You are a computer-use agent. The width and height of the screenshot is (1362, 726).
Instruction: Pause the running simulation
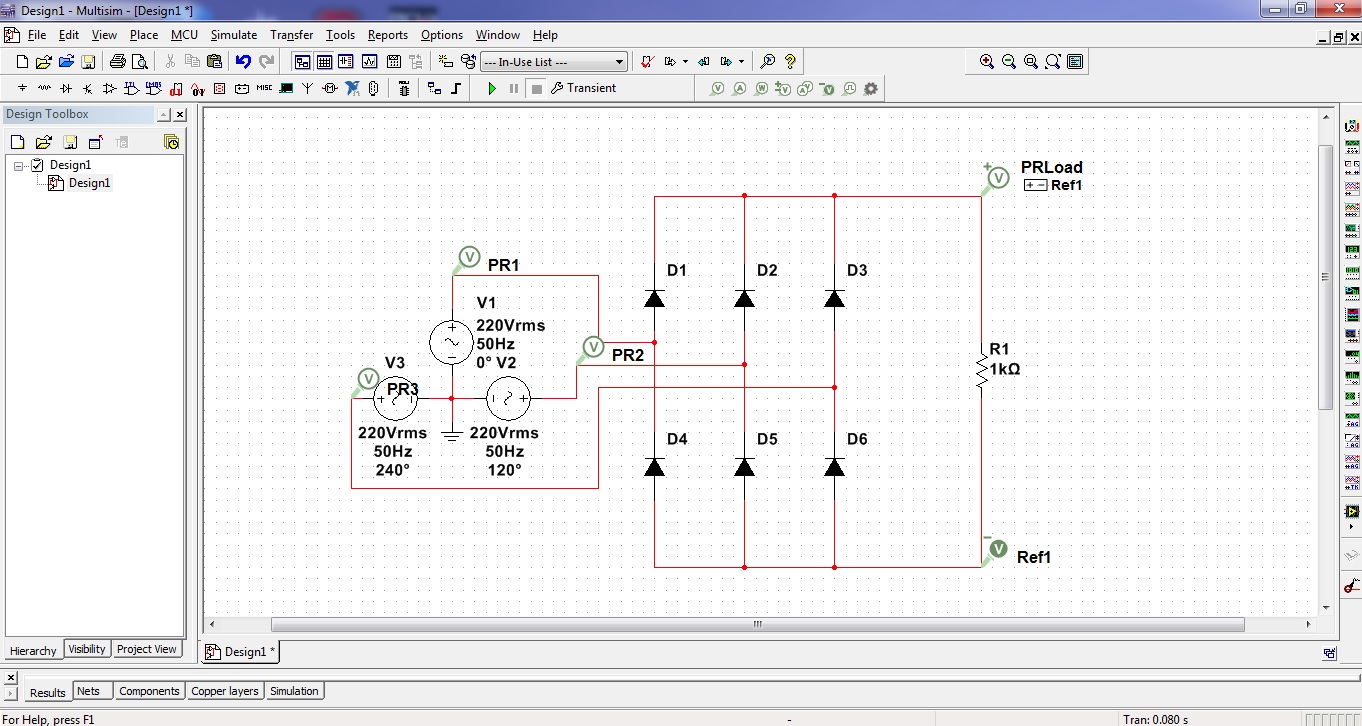pos(512,88)
